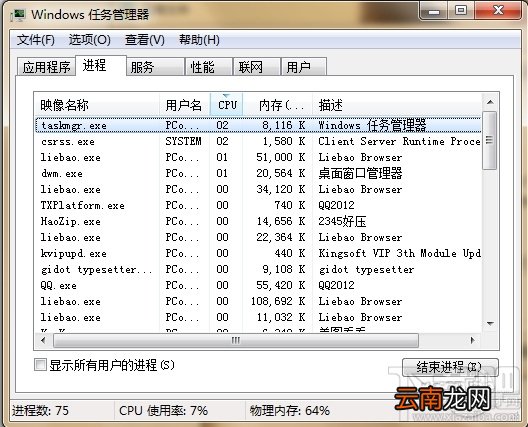
Task: Click the 2345好压 description
Action: (x=342, y=221)
